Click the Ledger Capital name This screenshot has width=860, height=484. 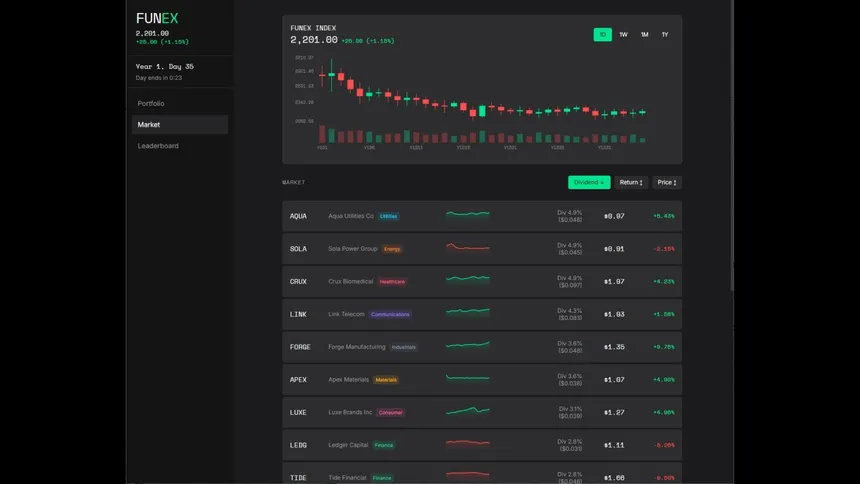point(348,445)
